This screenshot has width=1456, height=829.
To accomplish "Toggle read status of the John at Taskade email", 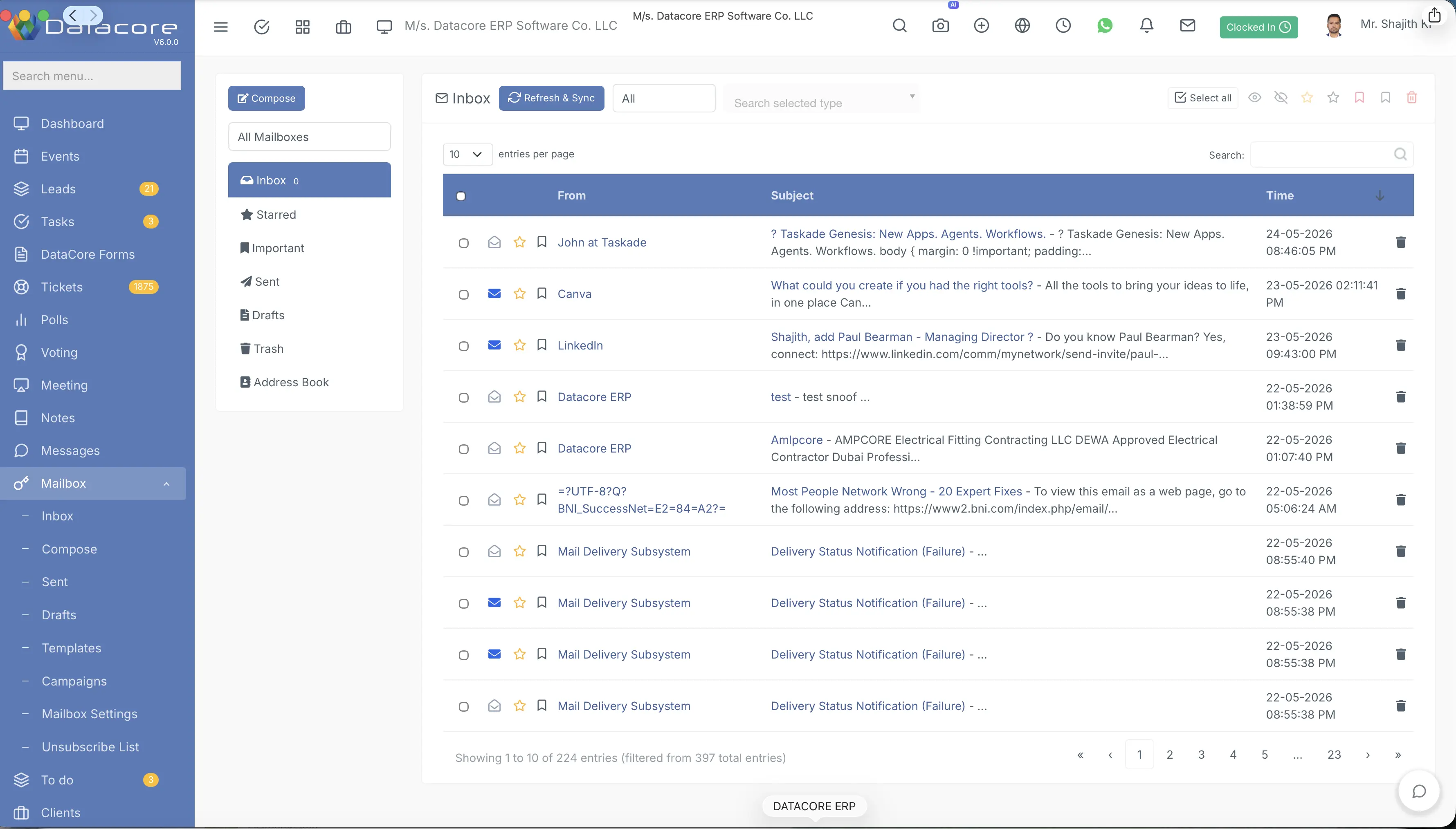I will (x=494, y=242).
